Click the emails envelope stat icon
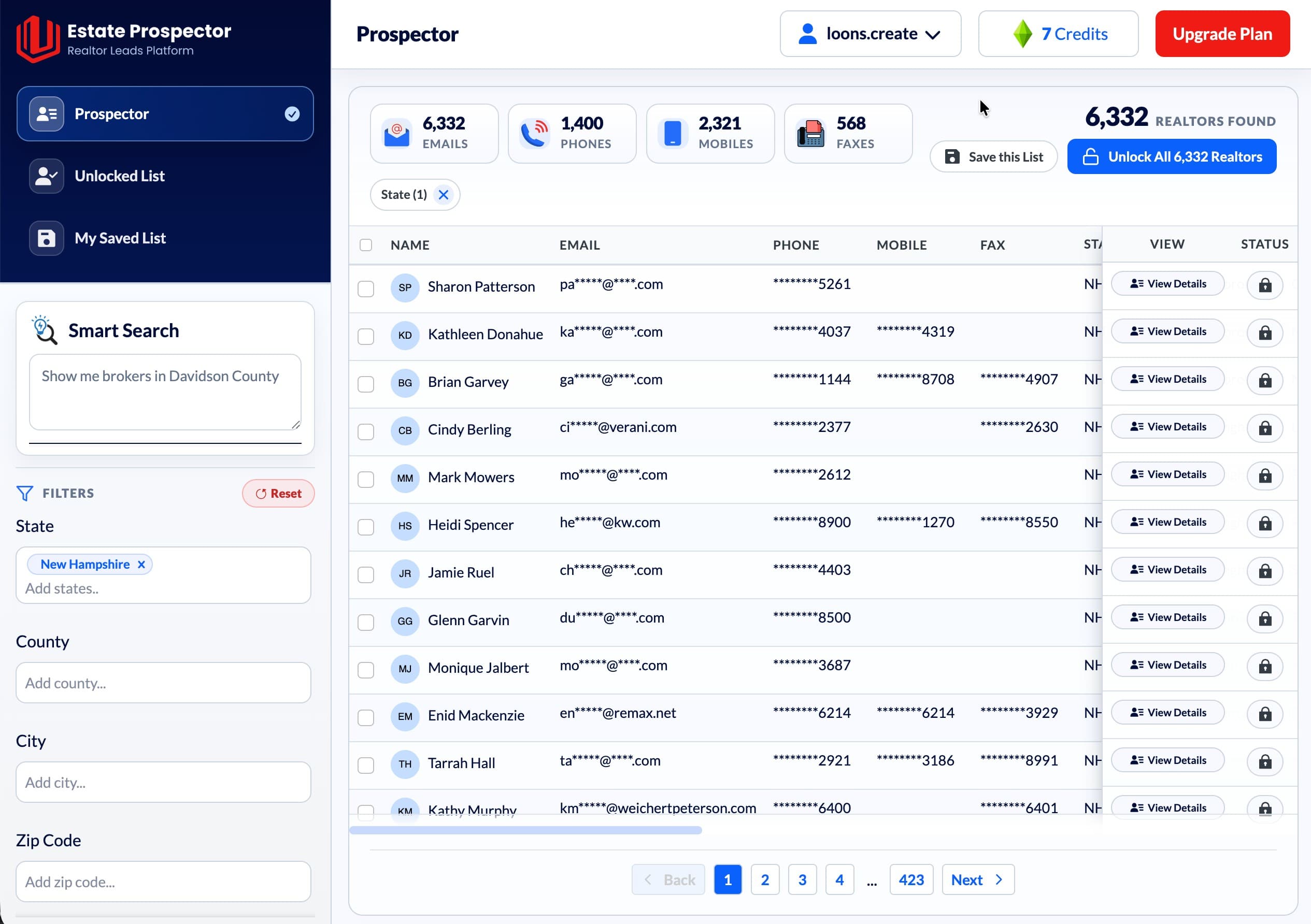 point(396,133)
